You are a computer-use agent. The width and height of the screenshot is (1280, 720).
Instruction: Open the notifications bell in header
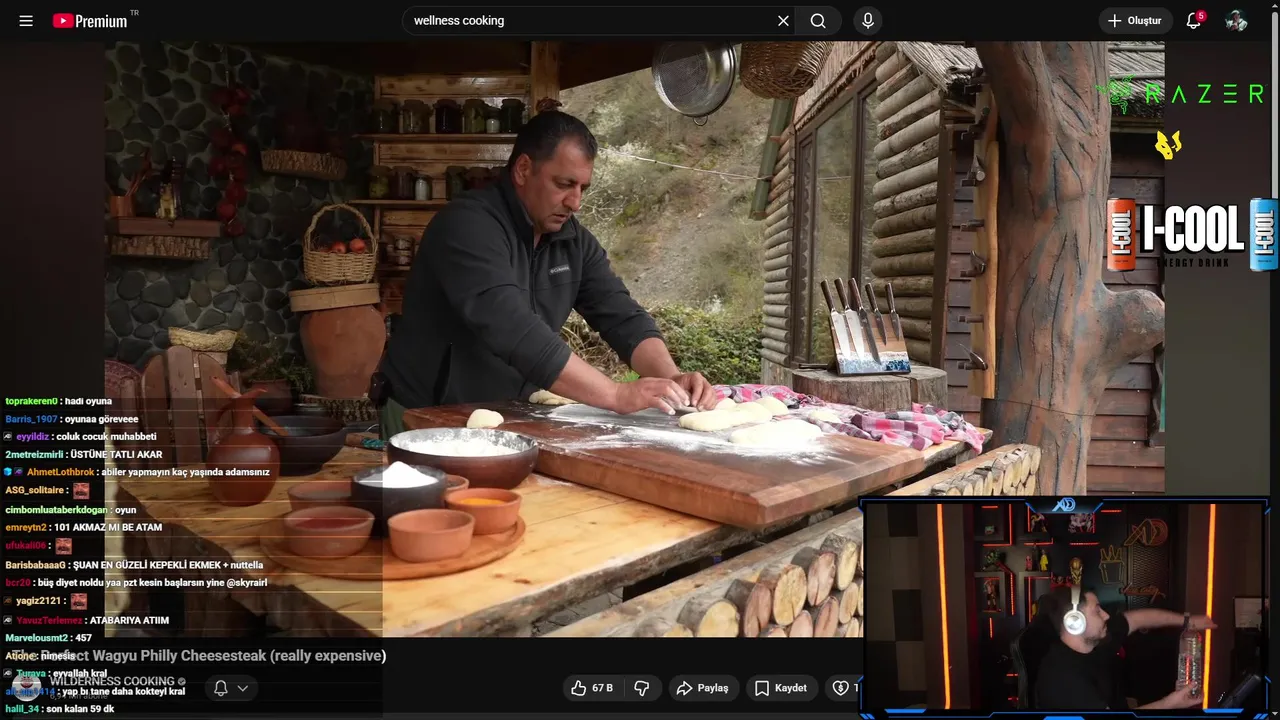click(1194, 21)
